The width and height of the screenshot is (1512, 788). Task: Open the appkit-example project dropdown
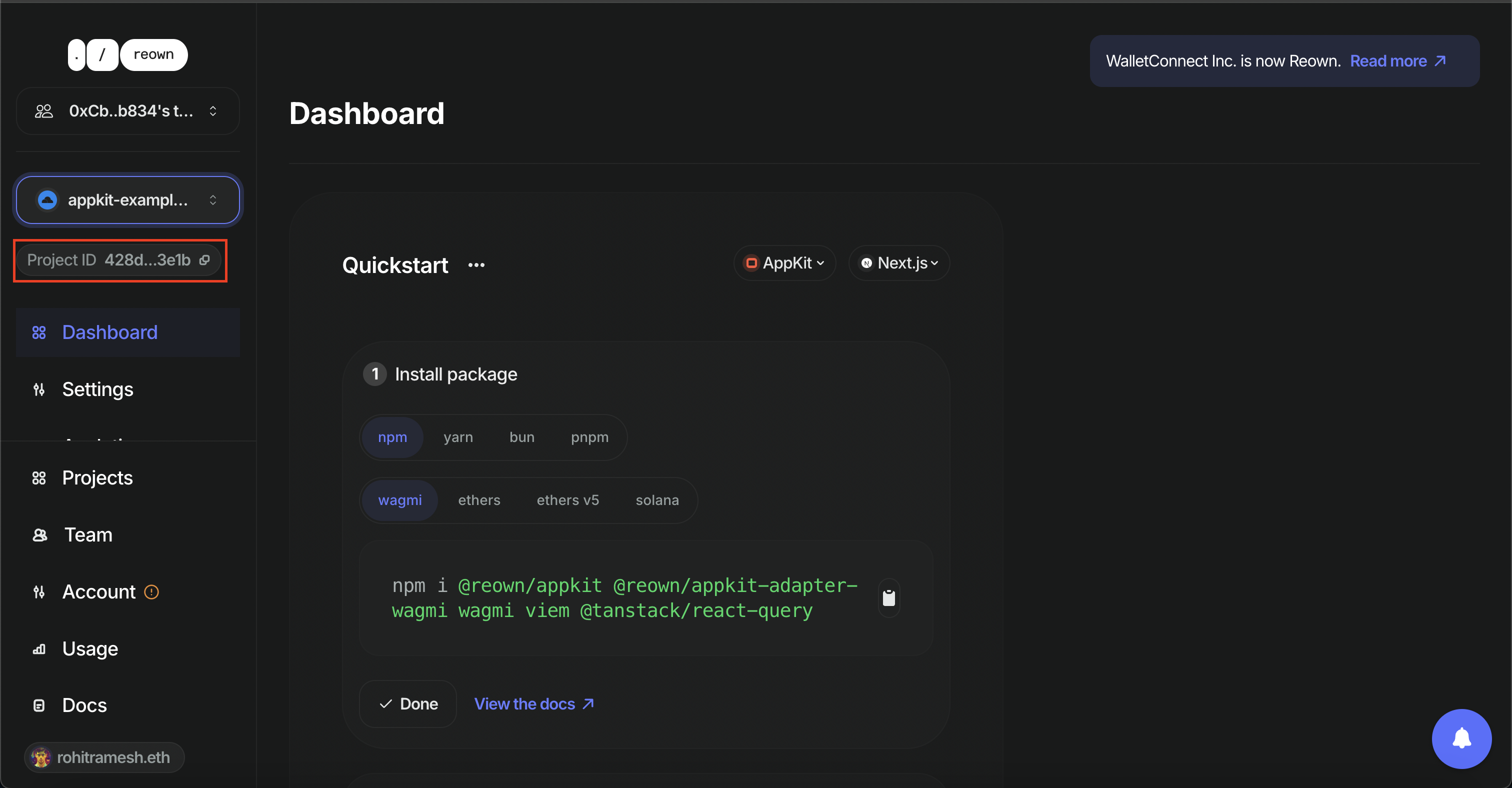tap(128, 200)
